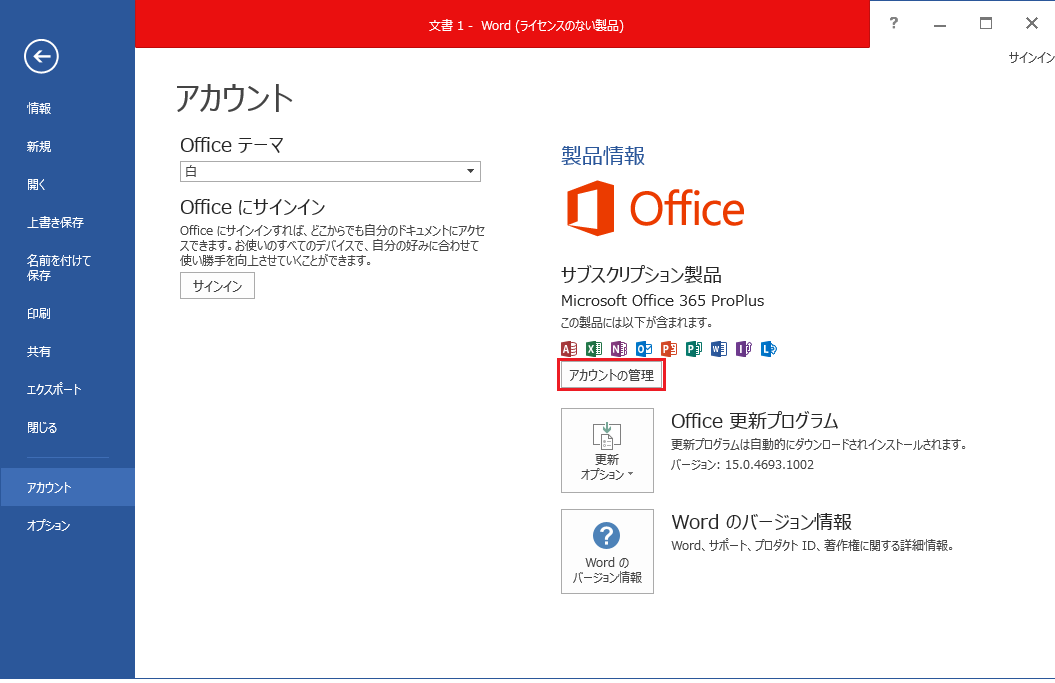Viewport: 1055px width, 683px height.
Task: Close the Word window
Action: point(1031,24)
